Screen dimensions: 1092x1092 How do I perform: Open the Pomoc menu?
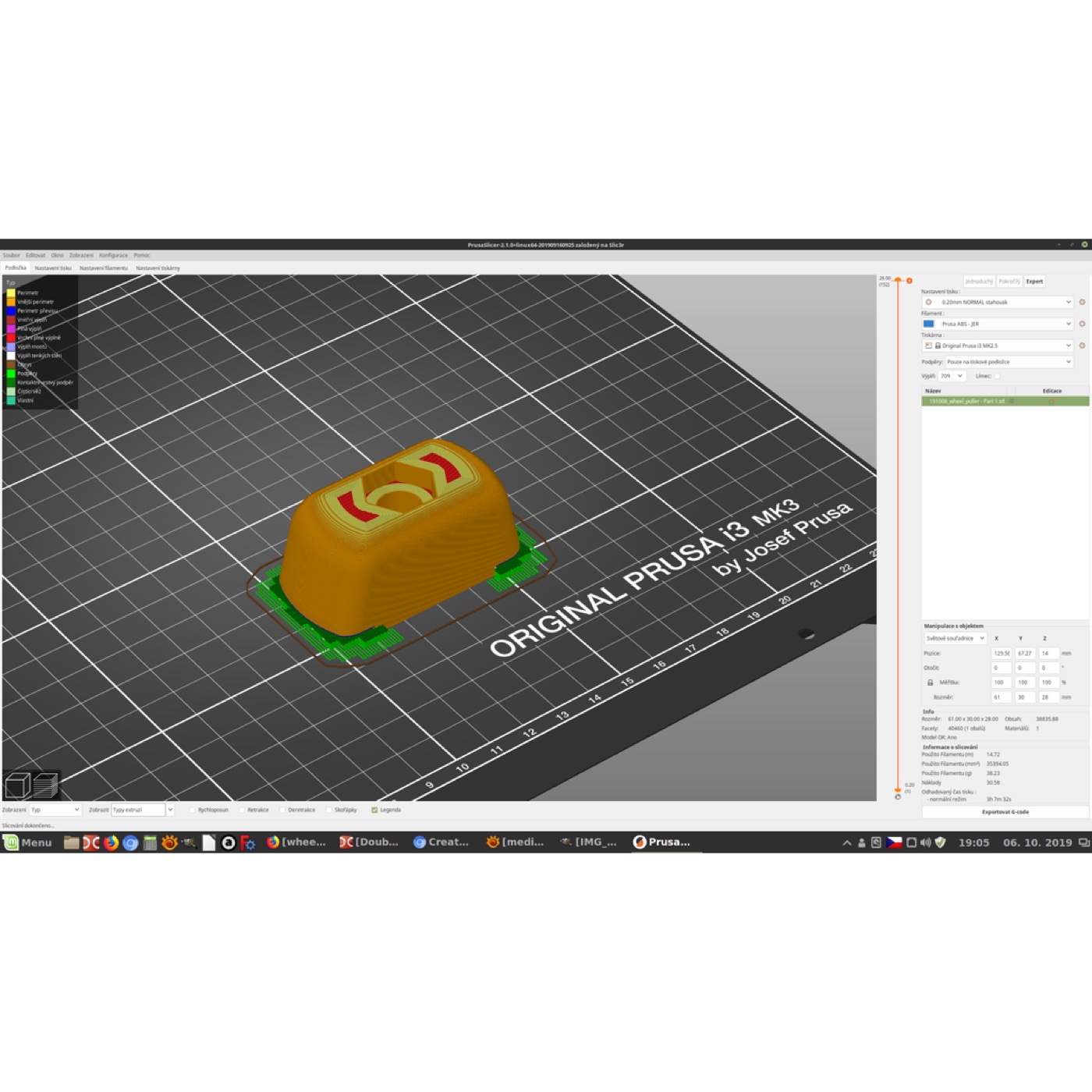pos(141,255)
